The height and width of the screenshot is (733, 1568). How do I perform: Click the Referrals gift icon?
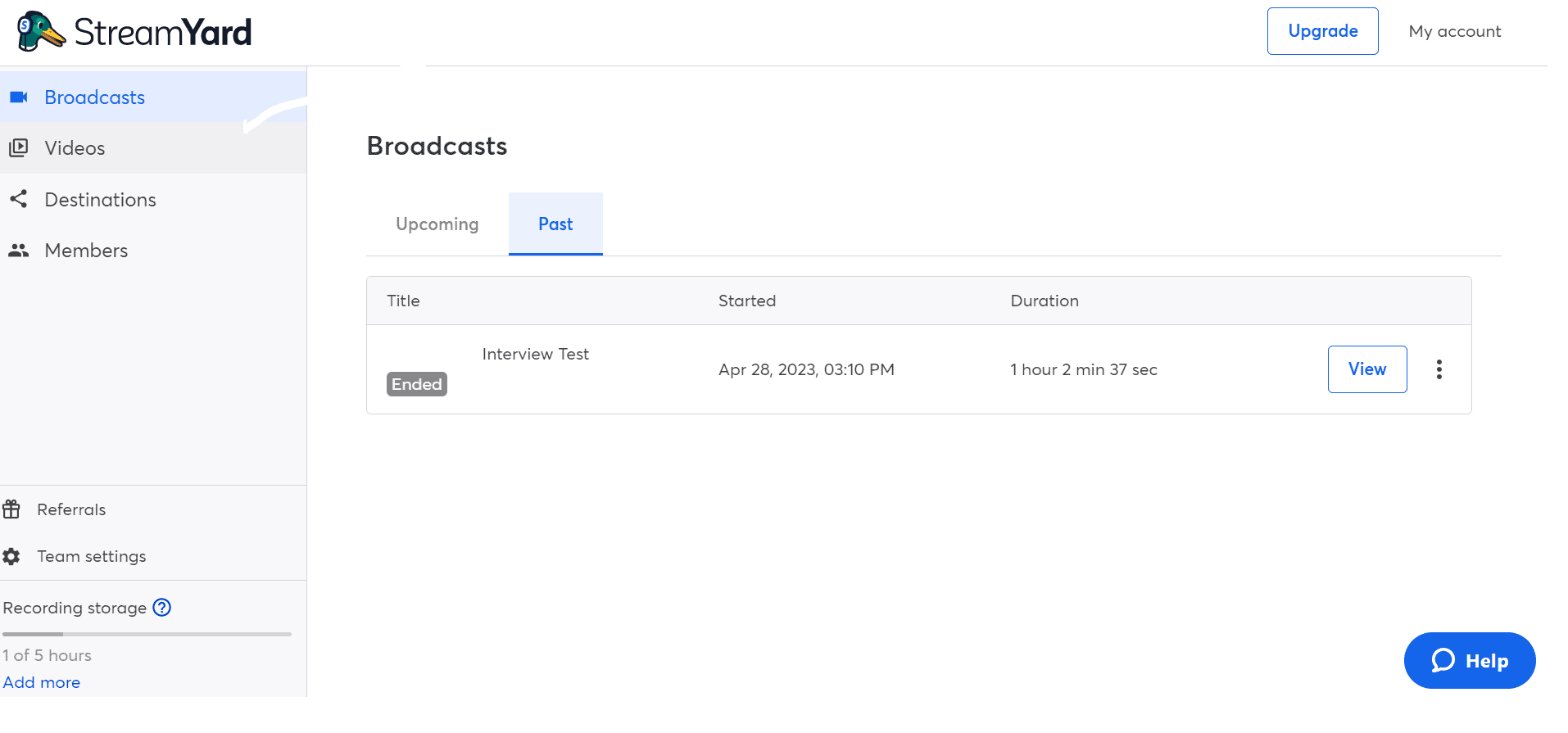11,509
